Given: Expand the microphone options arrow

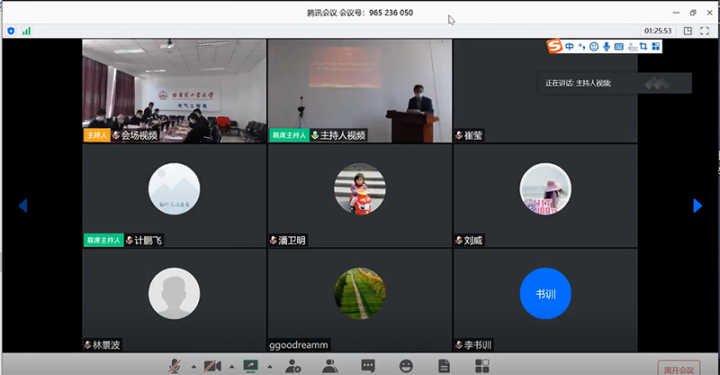Looking at the screenshot, I should [194, 366].
